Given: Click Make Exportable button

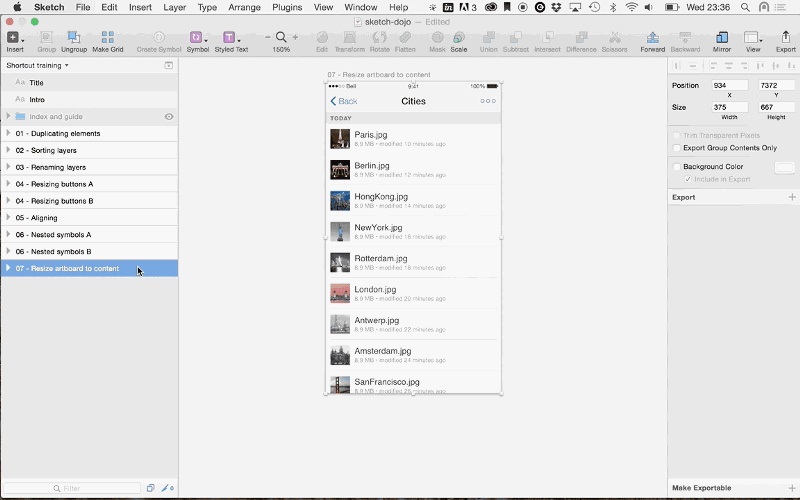Looking at the screenshot, I should [x=701, y=488].
